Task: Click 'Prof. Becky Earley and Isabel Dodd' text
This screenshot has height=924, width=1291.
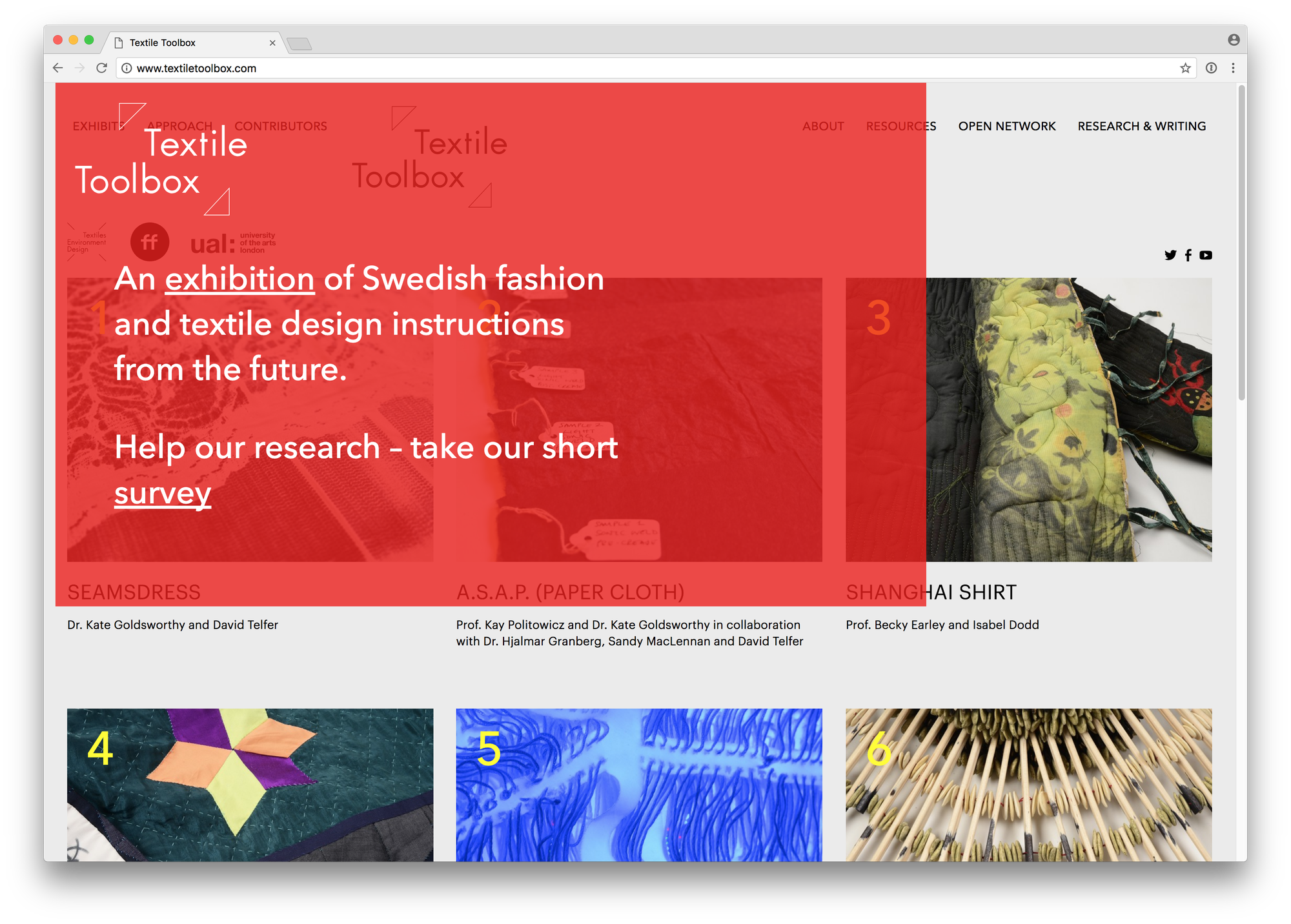Action: coord(942,625)
